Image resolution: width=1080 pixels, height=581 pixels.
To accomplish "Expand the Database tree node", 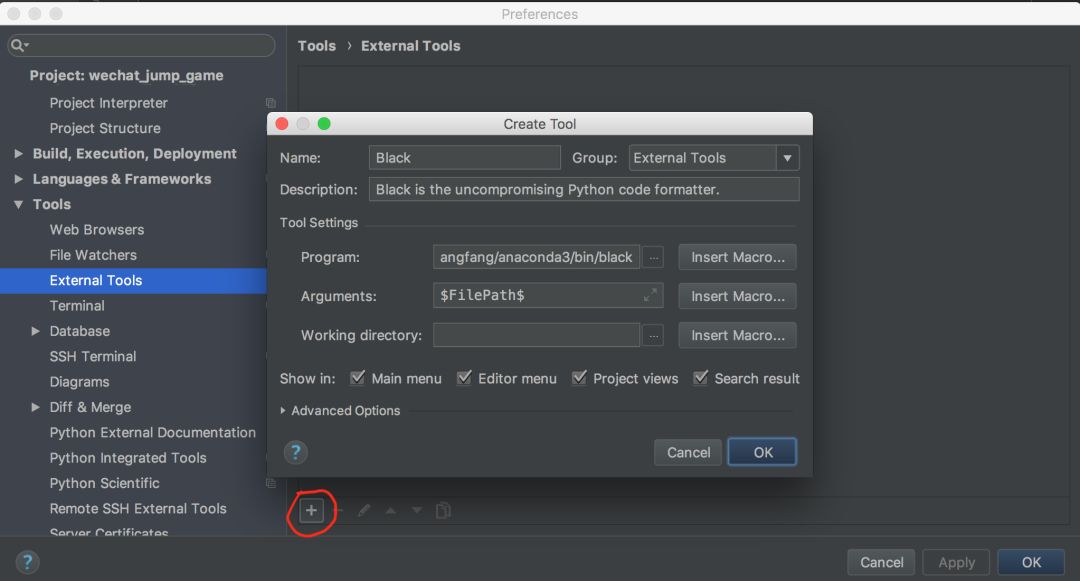I will 35,331.
